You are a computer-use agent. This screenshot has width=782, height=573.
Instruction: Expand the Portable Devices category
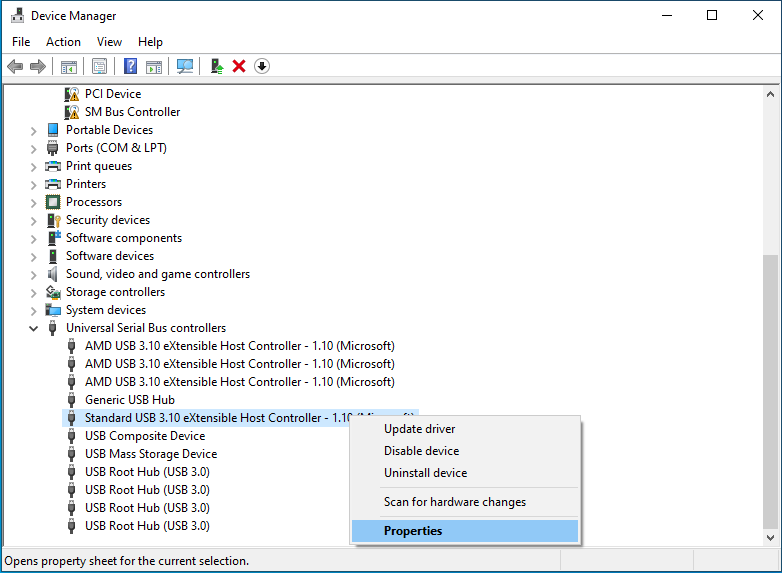(34, 130)
